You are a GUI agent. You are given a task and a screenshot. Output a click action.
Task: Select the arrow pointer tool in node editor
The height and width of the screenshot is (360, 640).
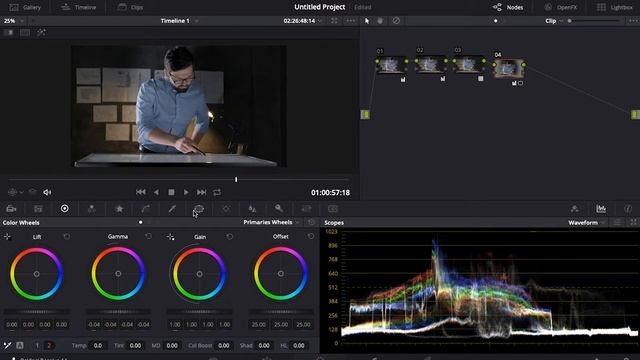click(367, 21)
